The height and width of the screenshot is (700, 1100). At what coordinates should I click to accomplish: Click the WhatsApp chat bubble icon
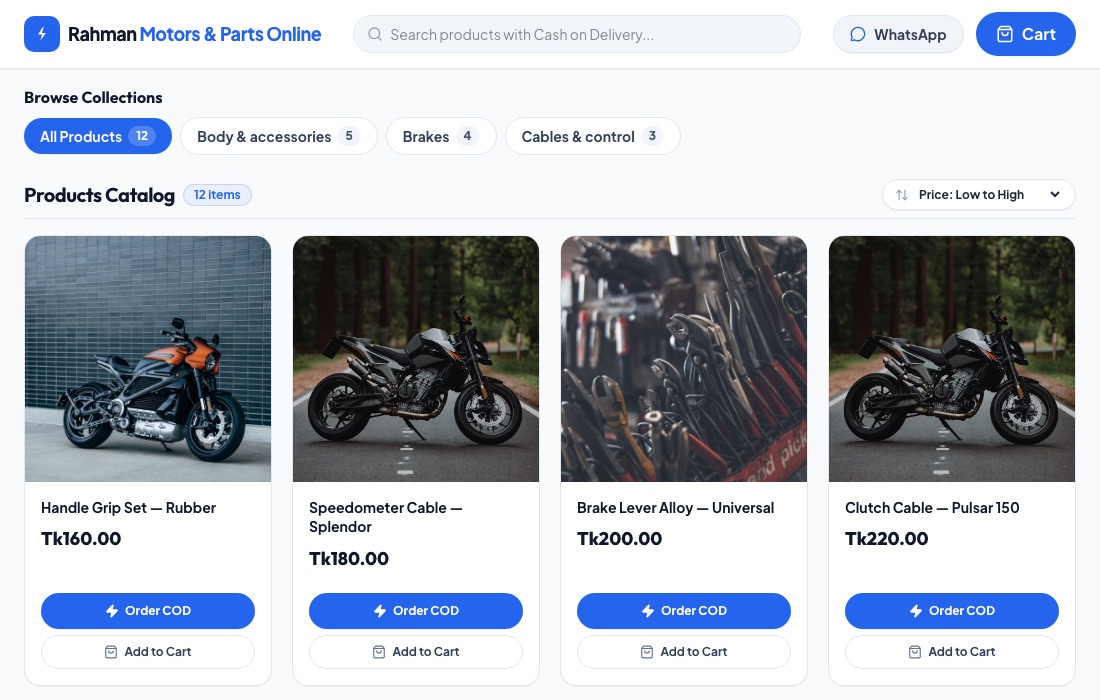(857, 34)
